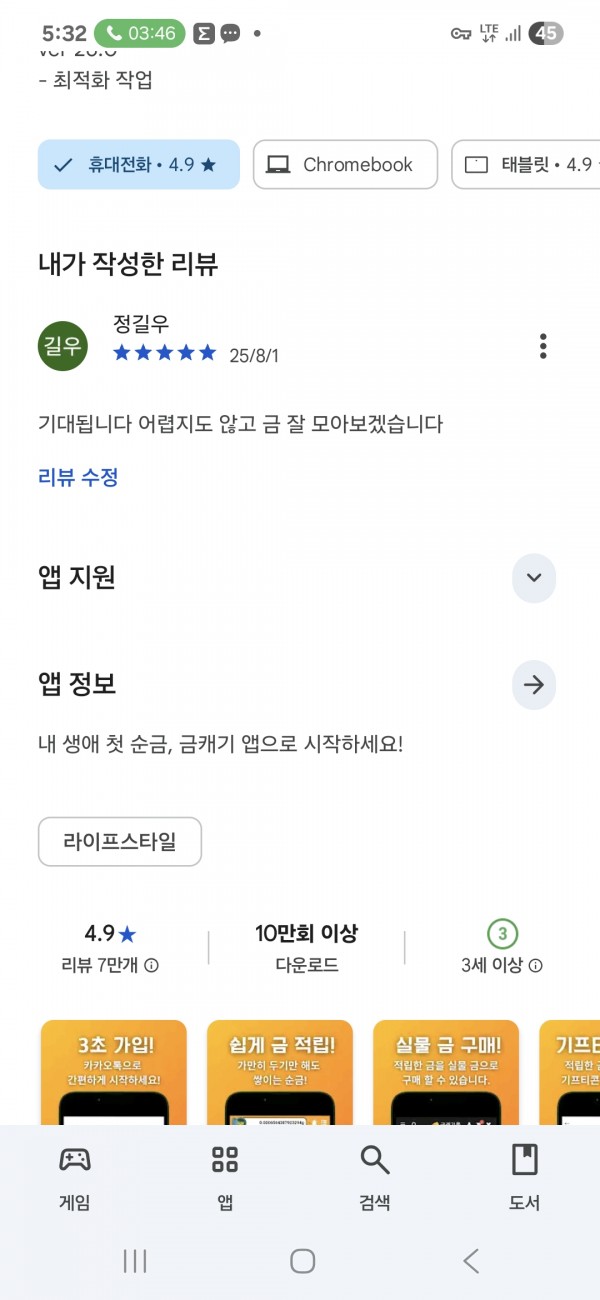Open 앱 정보 details with arrow button
This screenshot has width=600, height=1300.
[x=534, y=685]
